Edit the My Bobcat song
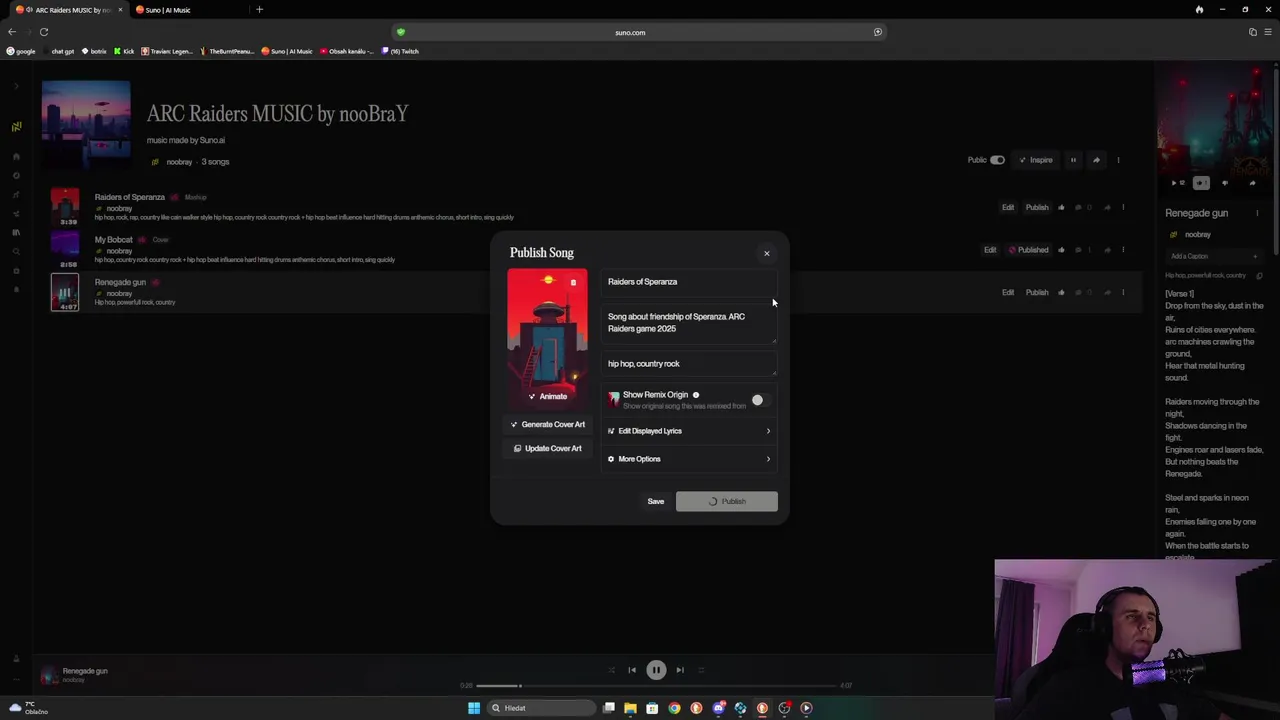Image resolution: width=1280 pixels, height=720 pixels. point(990,250)
